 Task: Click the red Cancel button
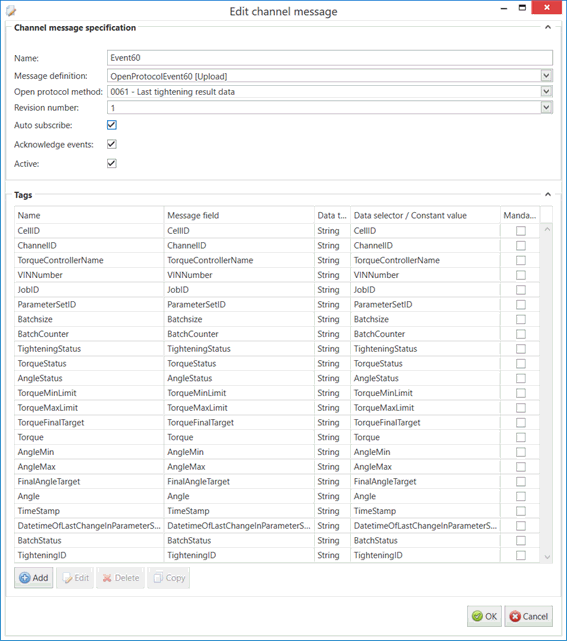[x=529, y=616]
